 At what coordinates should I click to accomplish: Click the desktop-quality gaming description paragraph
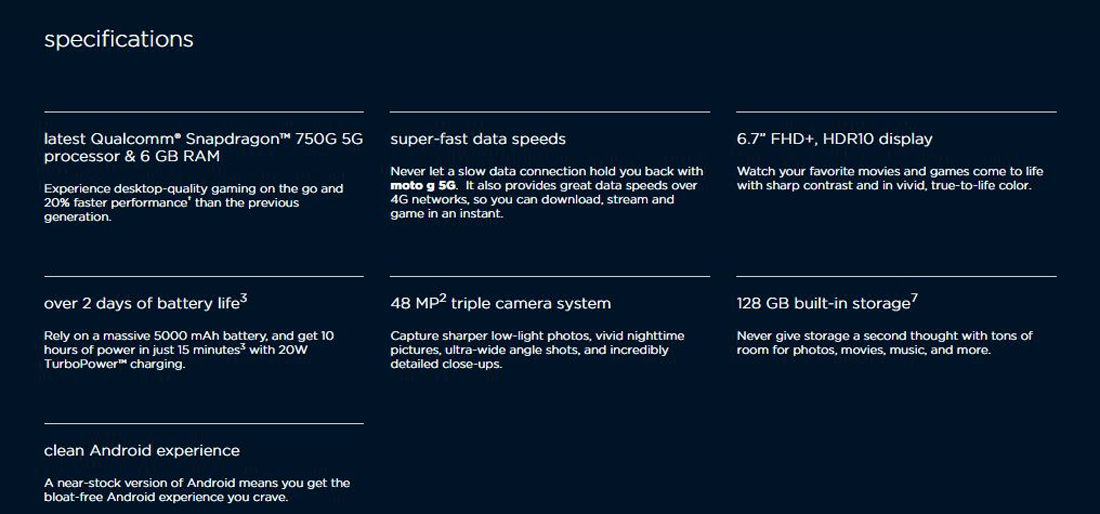pos(194,203)
